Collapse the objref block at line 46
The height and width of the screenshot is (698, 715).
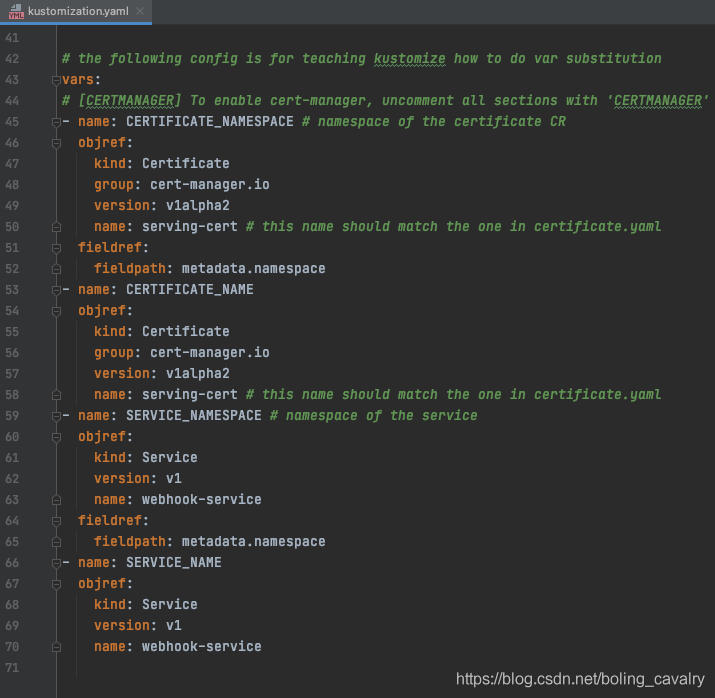pyautogui.click(x=56, y=144)
